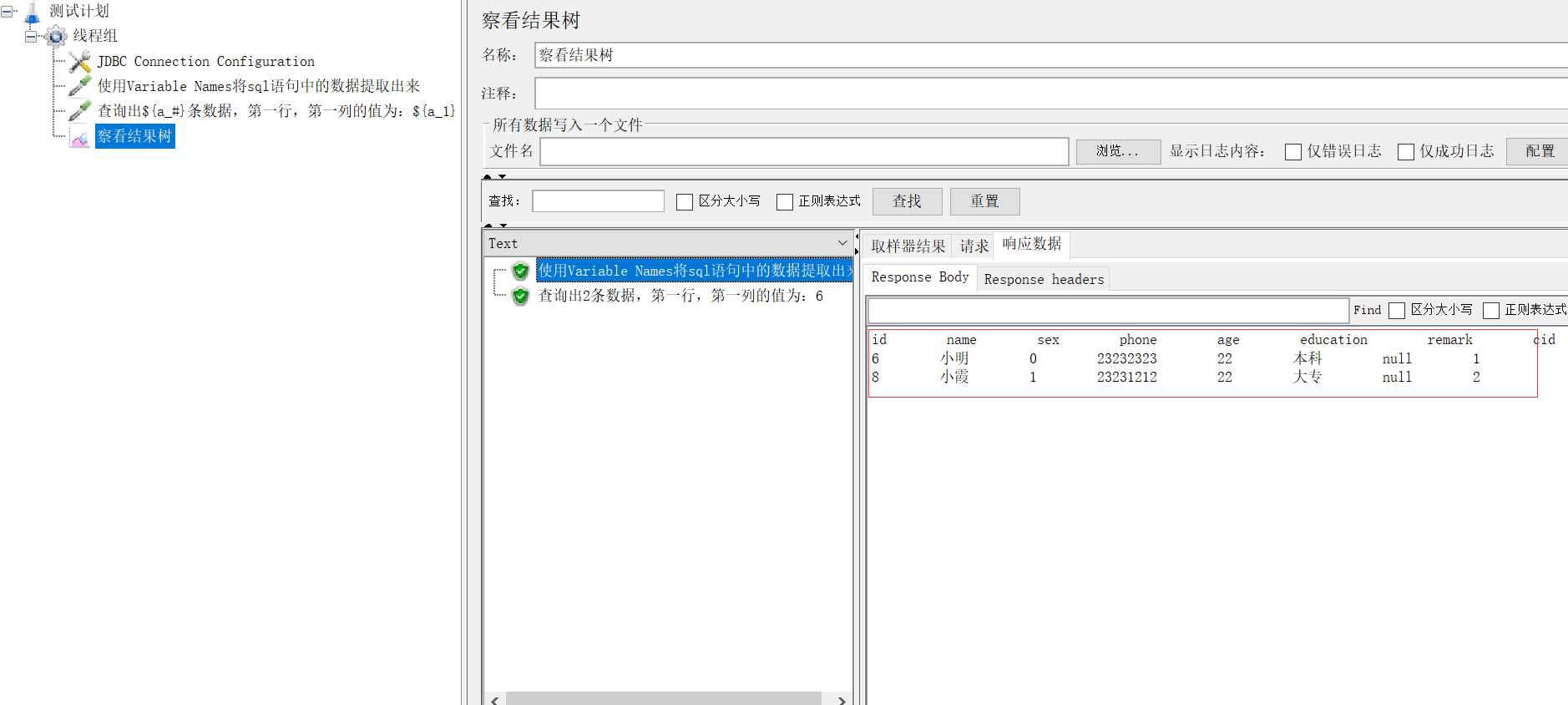Click the education value 大专
Viewport: 1568px width, 705px height.
[x=1308, y=377]
